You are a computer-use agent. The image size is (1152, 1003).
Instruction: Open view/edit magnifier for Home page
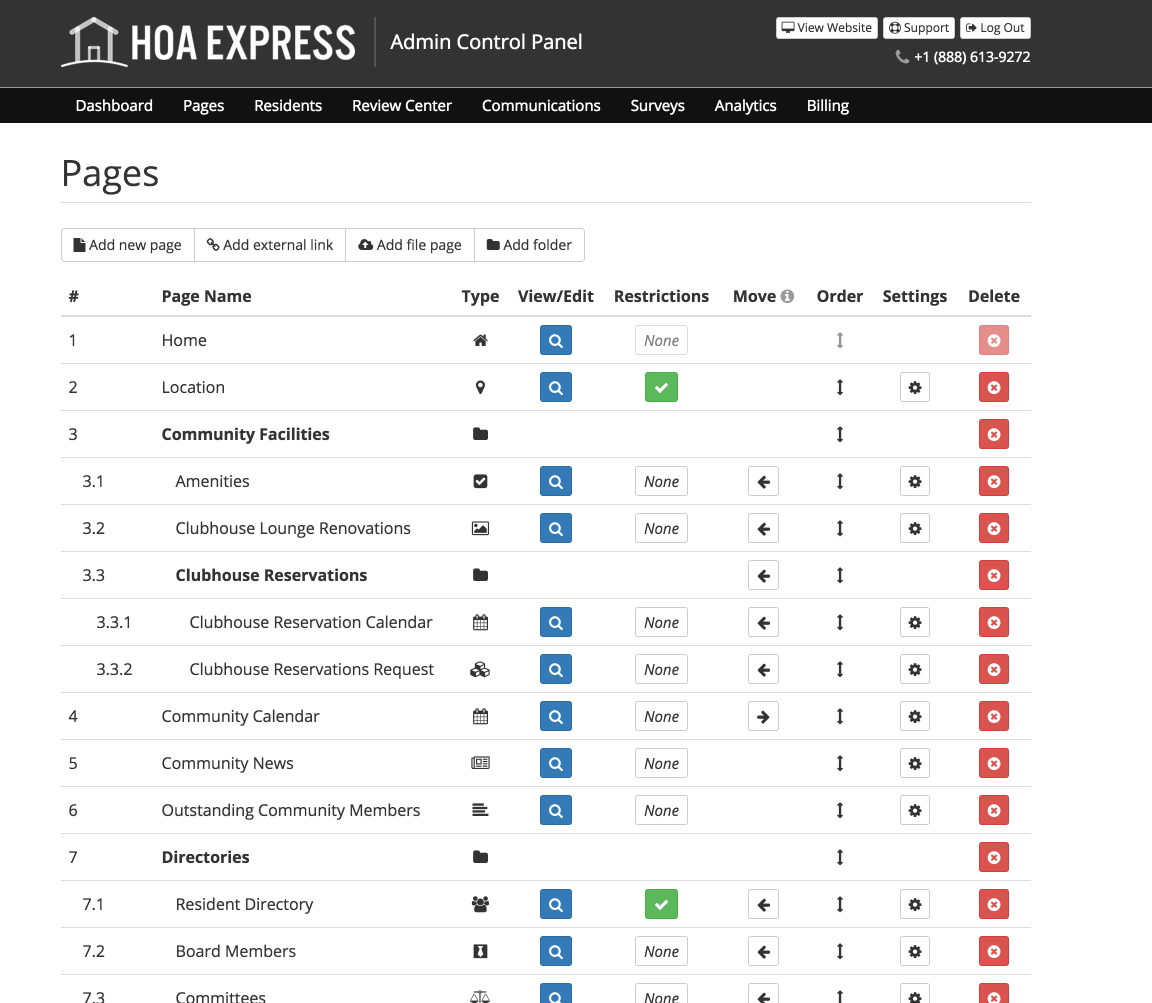click(x=555, y=340)
